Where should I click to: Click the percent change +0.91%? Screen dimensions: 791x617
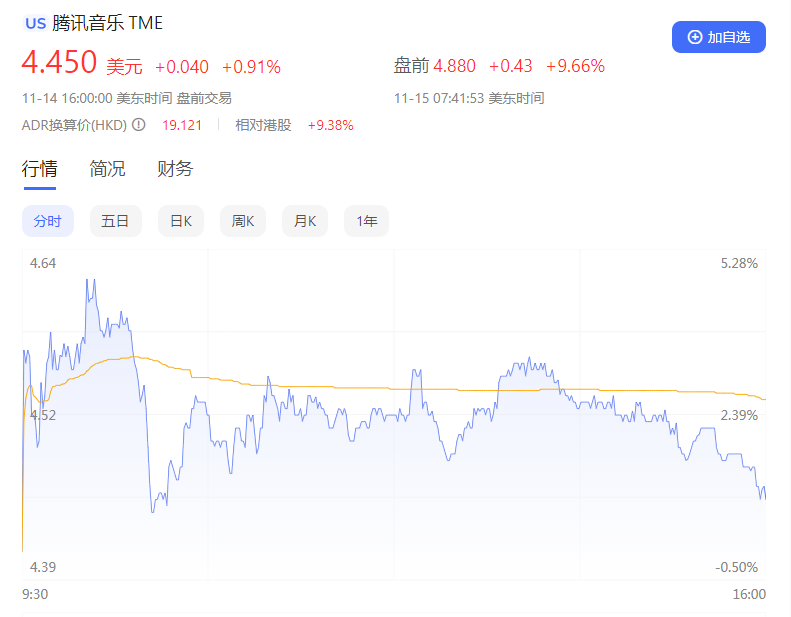[251, 67]
